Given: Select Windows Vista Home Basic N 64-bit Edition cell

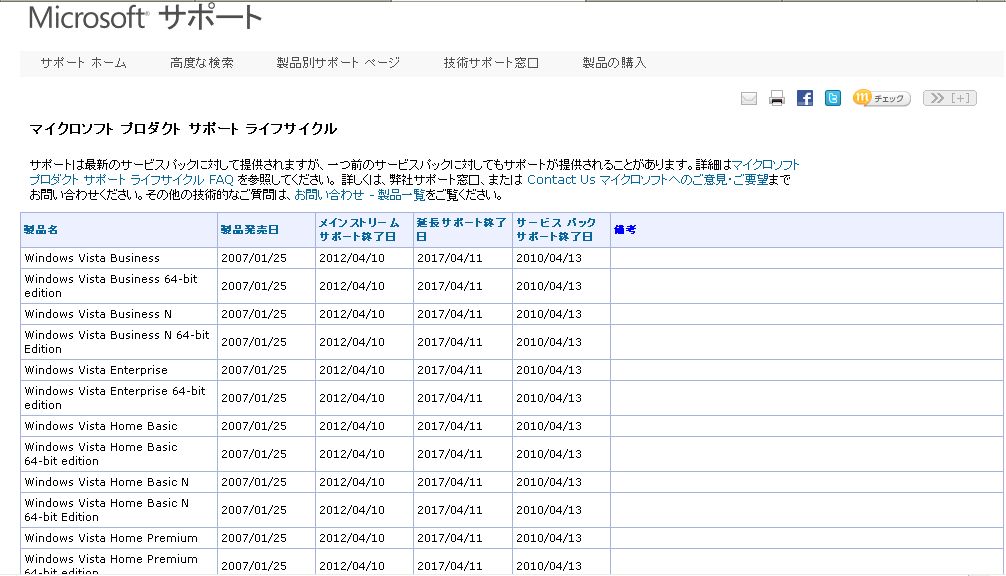Looking at the screenshot, I should tap(119, 510).
